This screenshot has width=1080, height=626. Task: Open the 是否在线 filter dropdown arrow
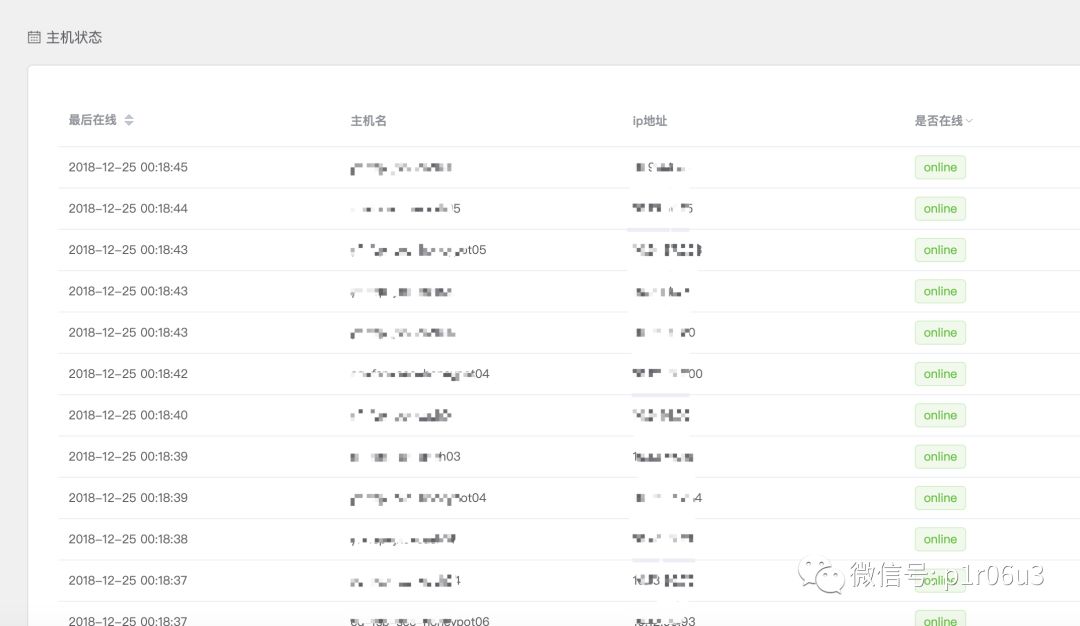pos(969,121)
